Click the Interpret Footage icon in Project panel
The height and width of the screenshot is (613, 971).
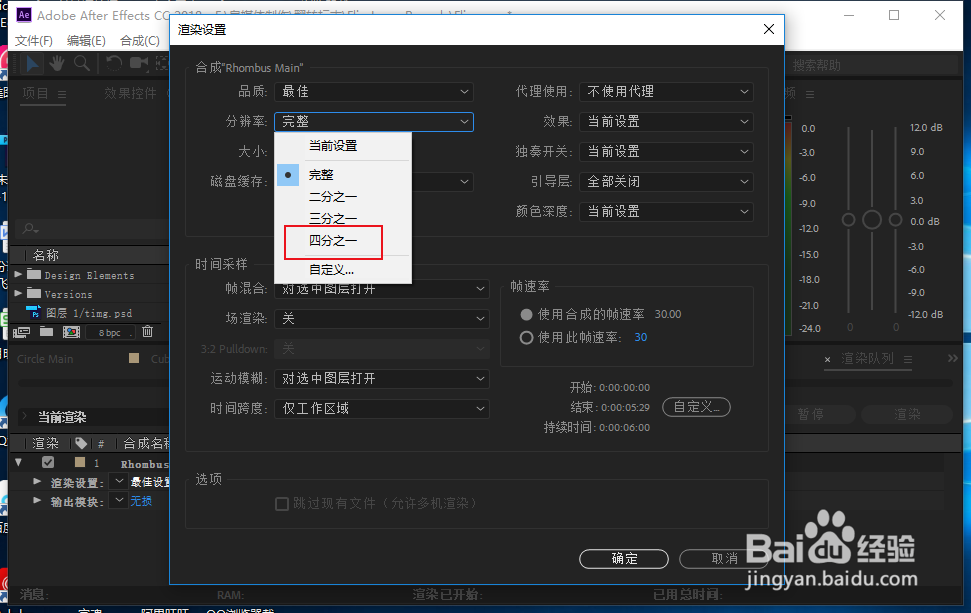pyautogui.click(x=21, y=333)
